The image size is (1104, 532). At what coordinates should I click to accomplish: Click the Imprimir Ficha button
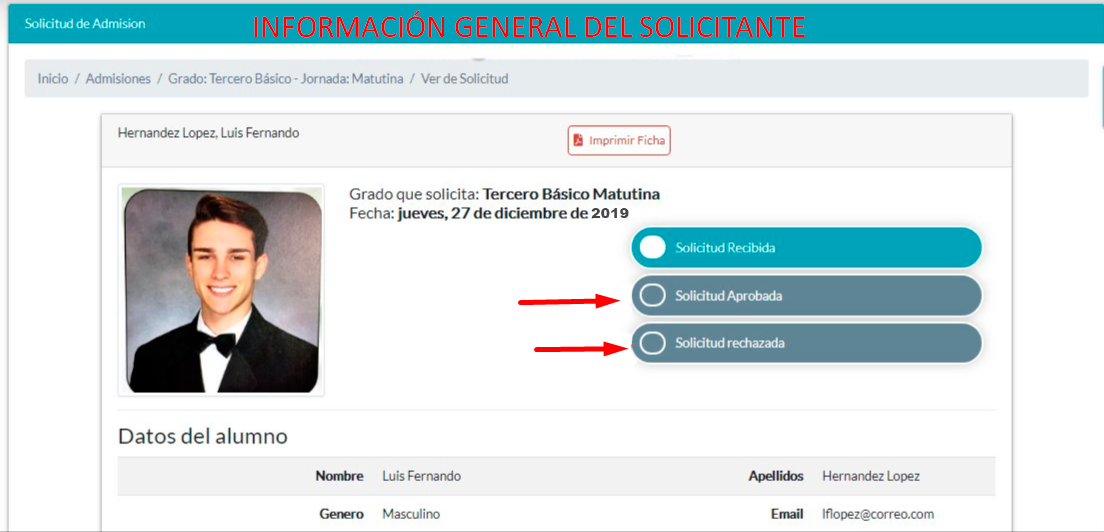click(x=619, y=140)
